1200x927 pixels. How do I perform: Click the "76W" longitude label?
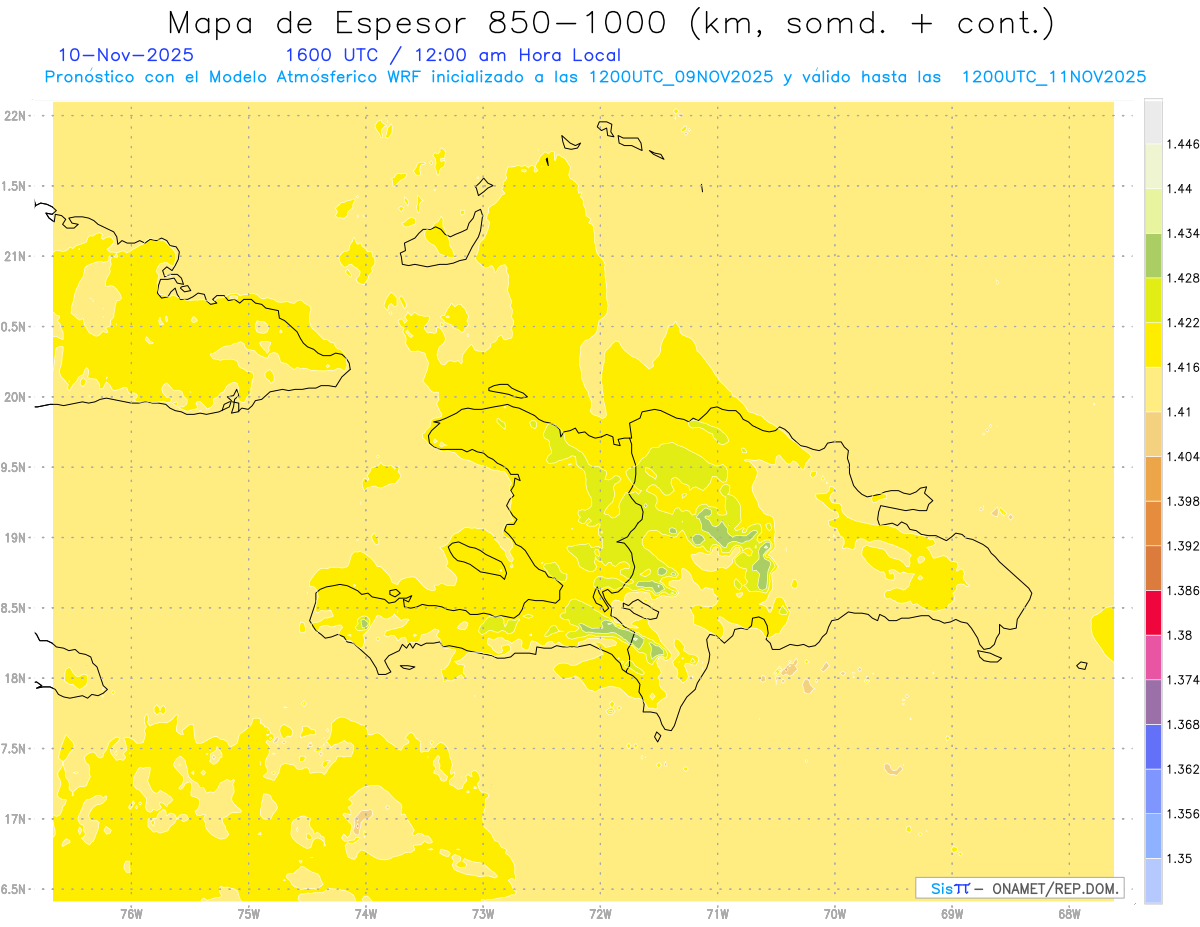(x=131, y=913)
